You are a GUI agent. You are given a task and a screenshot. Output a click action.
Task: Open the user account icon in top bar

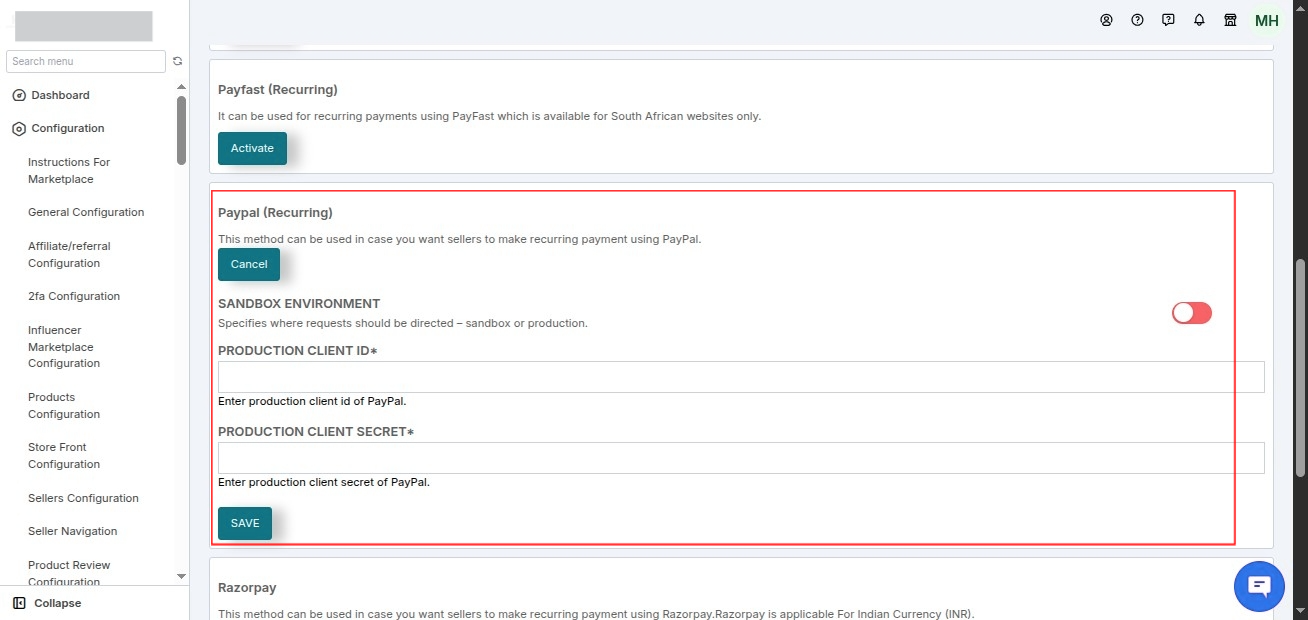tap(1106, 20)
